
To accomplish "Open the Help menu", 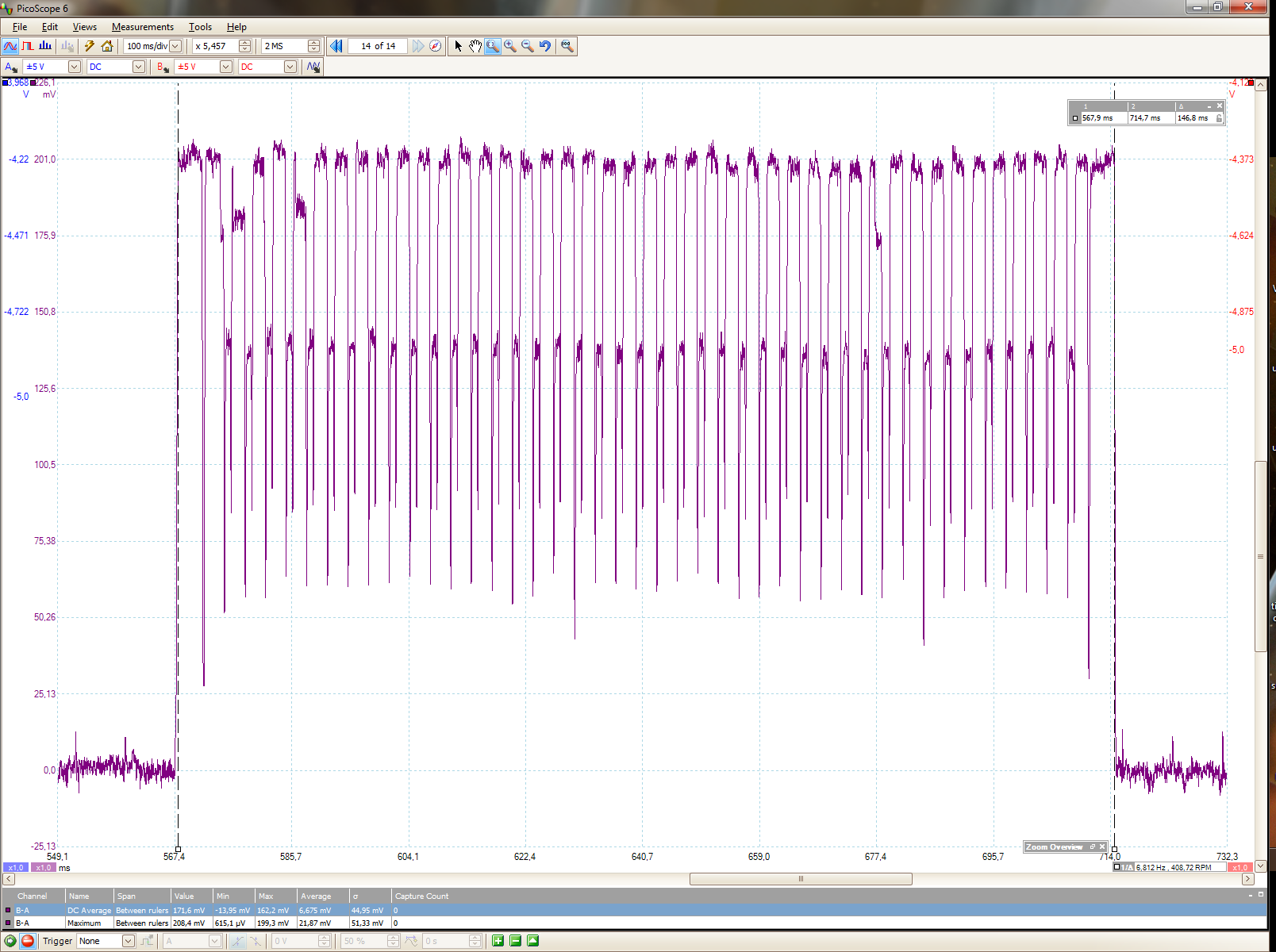I will [x=236, y=27].
